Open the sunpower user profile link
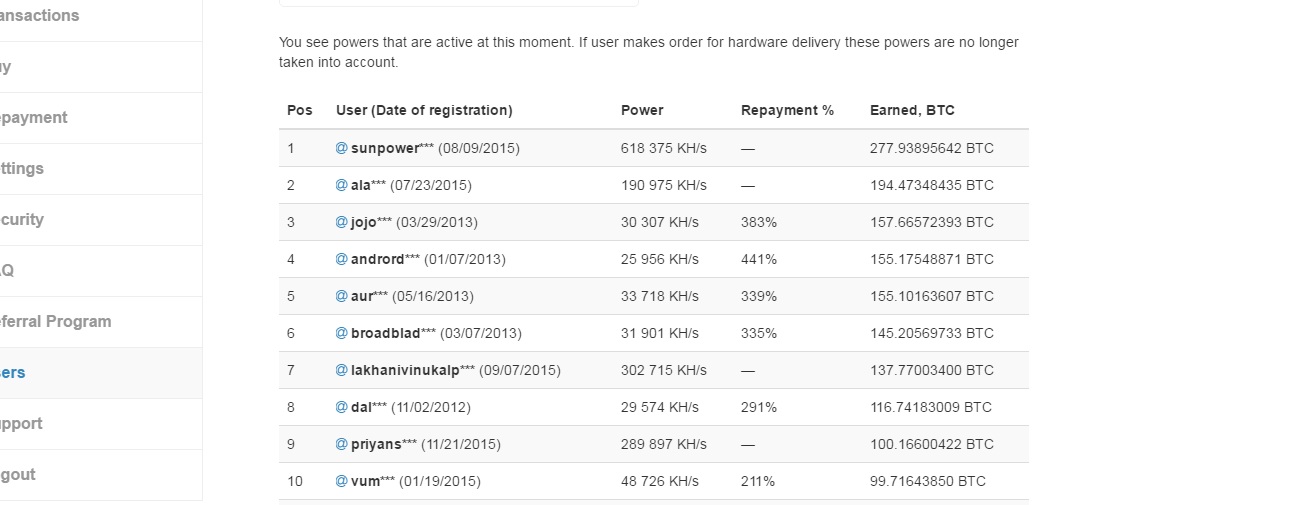 (385, 148)
